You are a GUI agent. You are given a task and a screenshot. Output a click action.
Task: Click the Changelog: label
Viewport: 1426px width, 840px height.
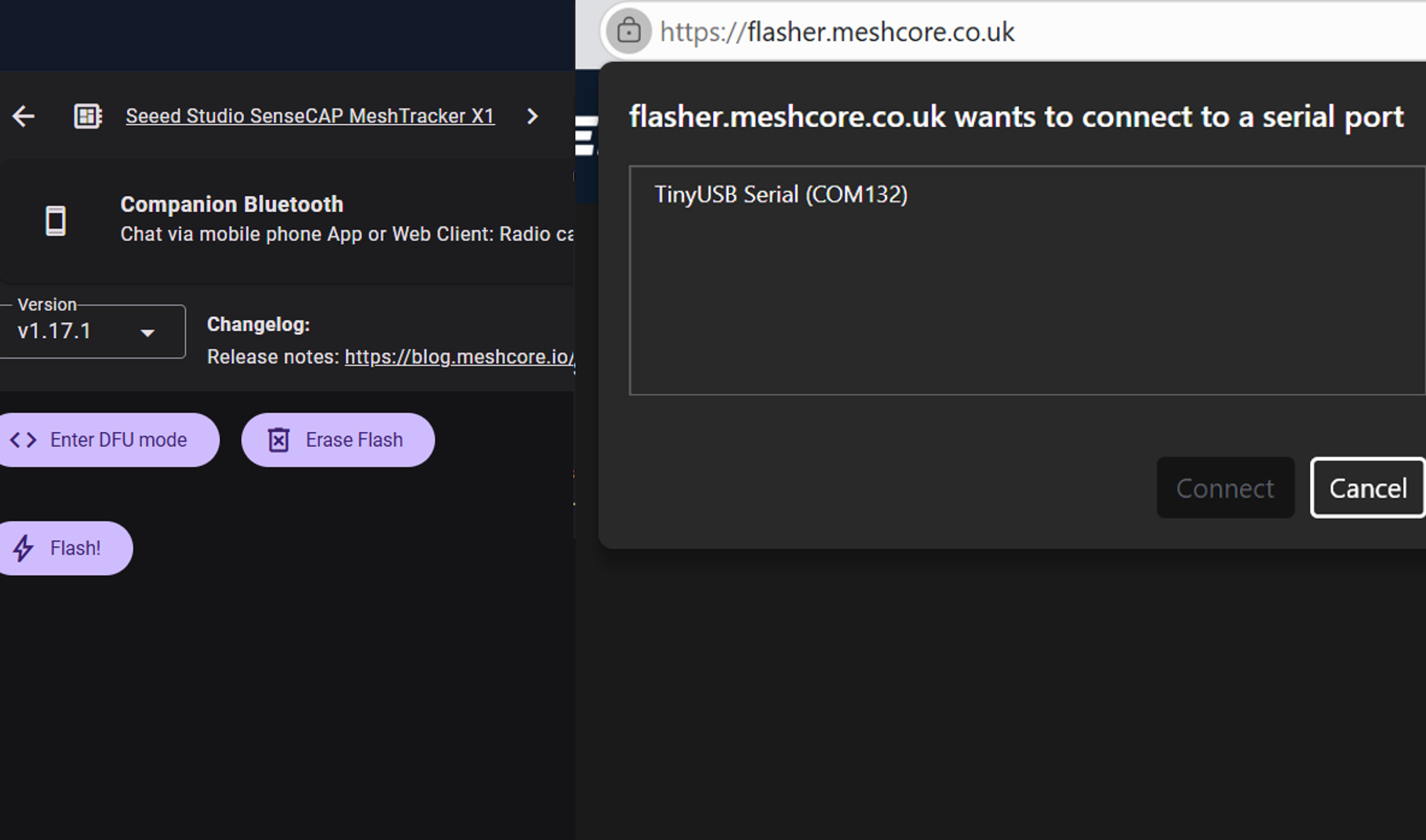259,325
